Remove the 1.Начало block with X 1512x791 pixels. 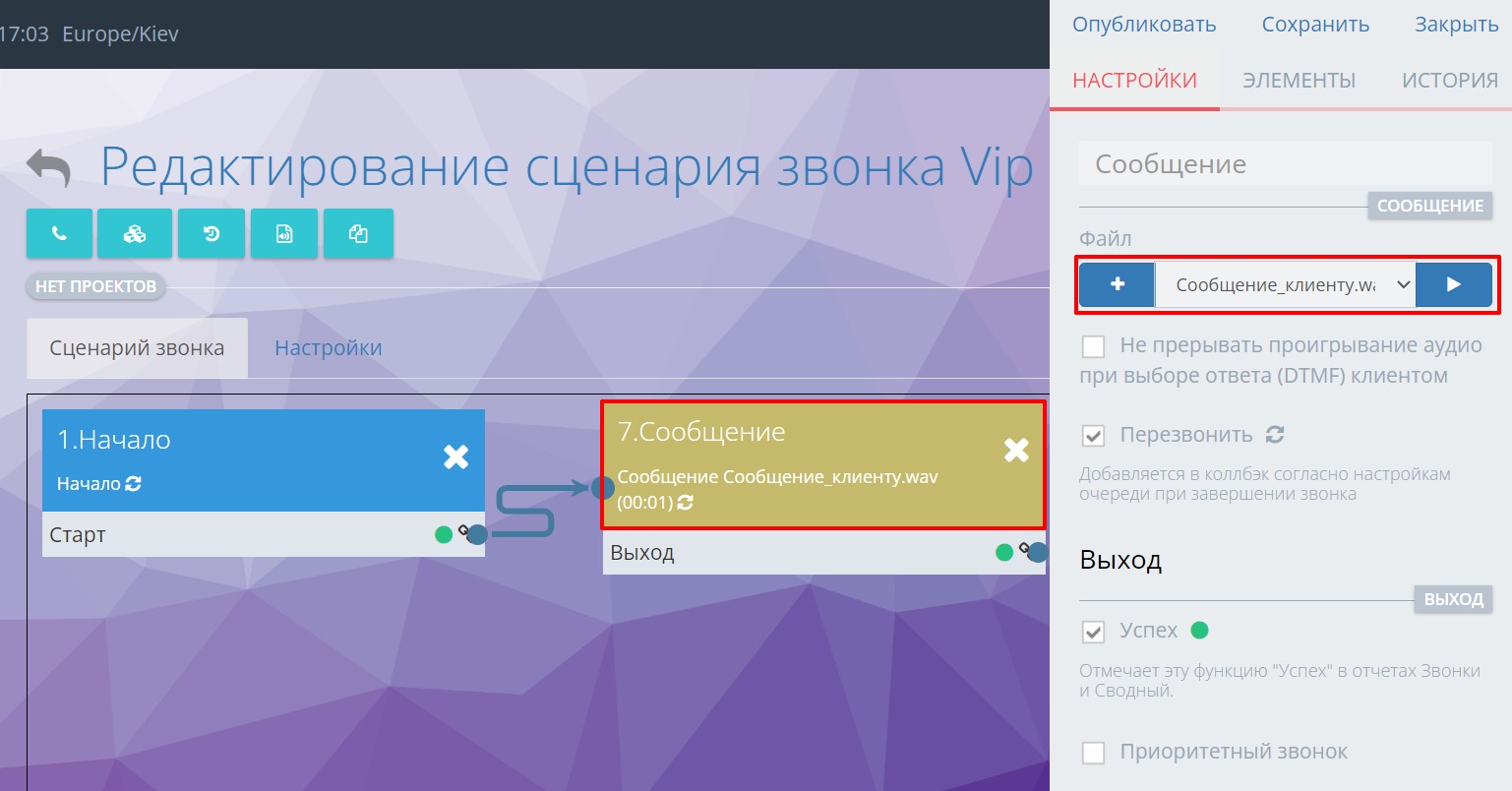tap(455, 456)
